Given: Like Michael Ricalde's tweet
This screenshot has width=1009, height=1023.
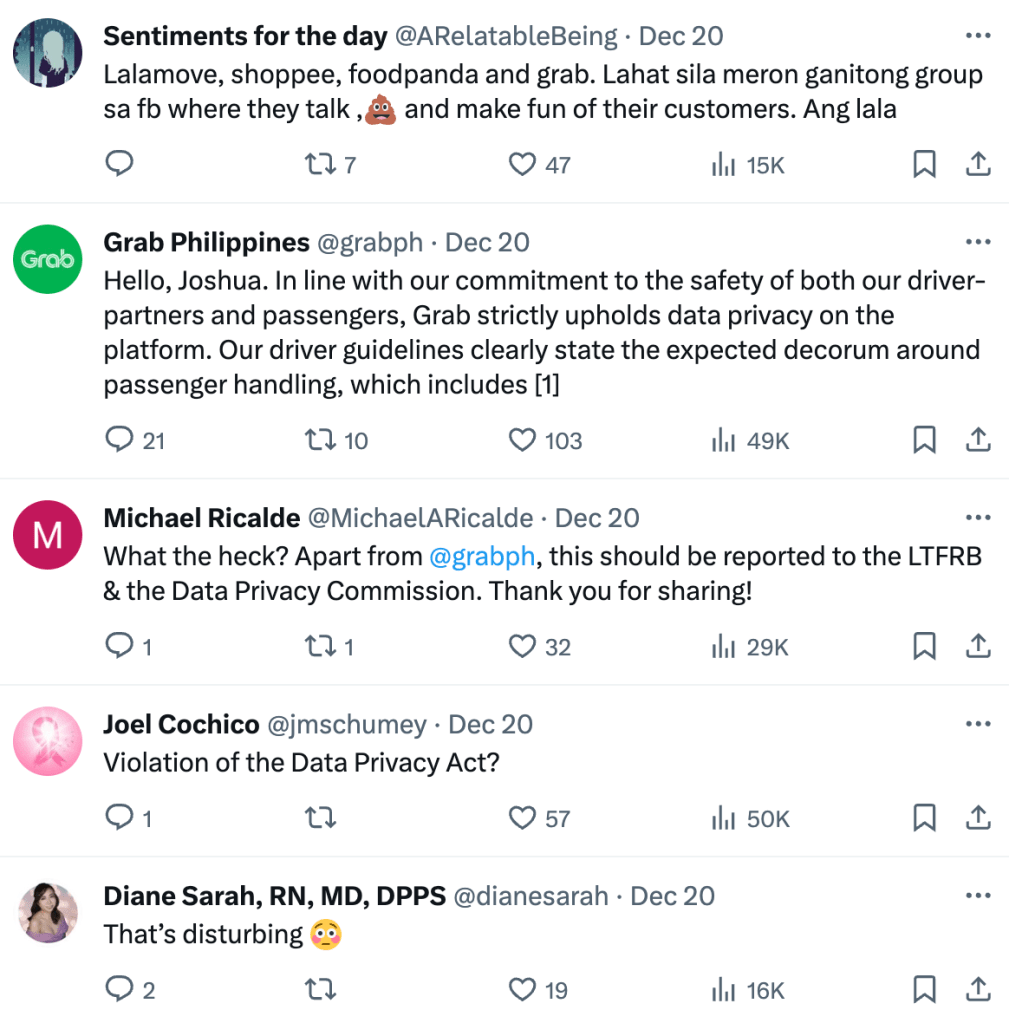Looking at the screenshot, I should pos(523,647).
